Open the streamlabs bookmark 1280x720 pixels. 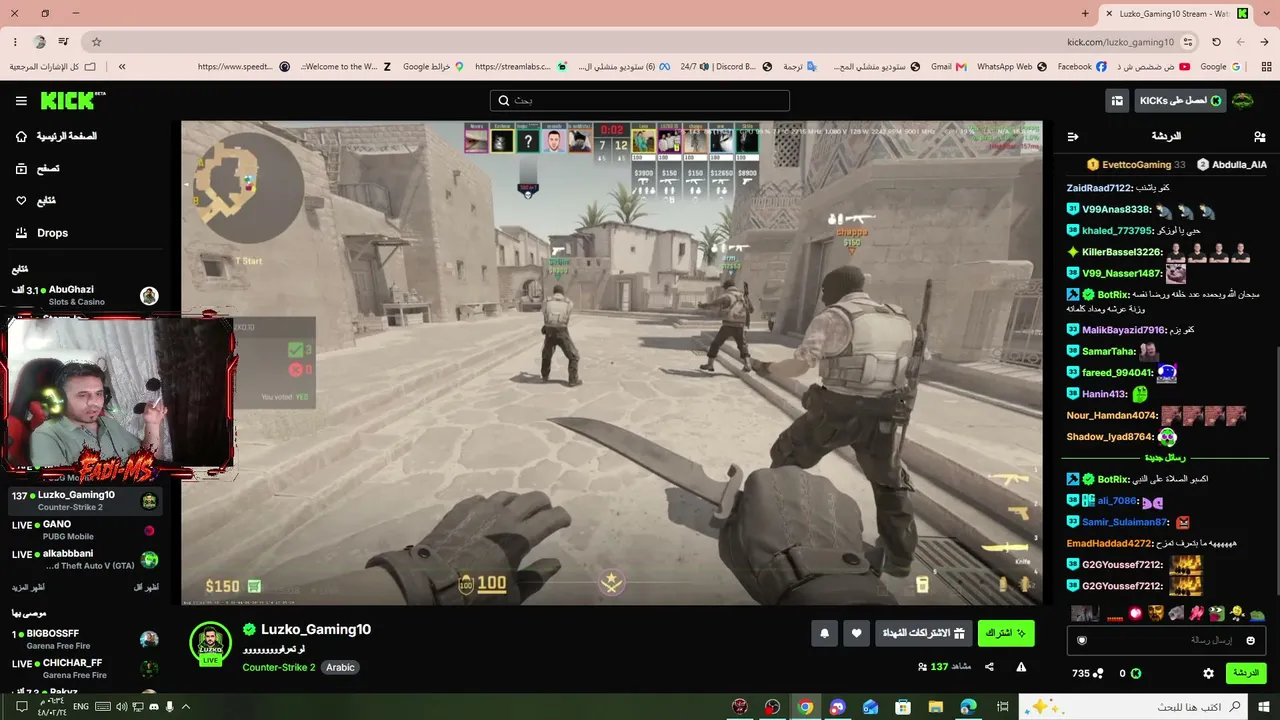(x=521, y=67)
